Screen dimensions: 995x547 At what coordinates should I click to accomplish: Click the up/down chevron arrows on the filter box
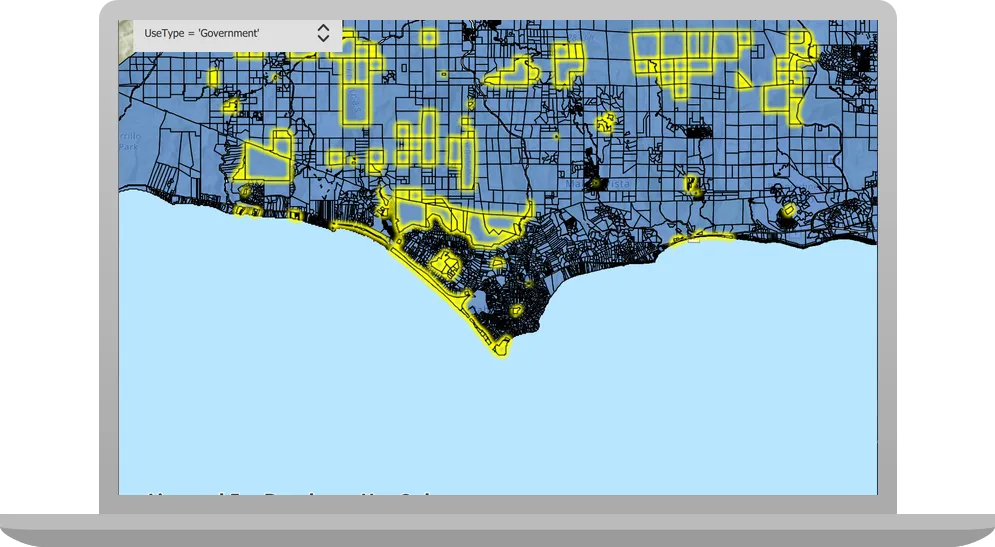(323, 34)
